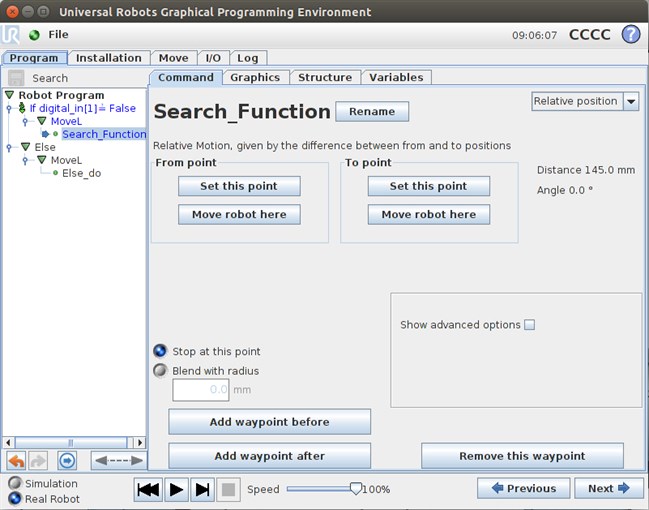Click Set this point under To point
The height and width of the screenshot is (510, 649).
coord(429,186)
